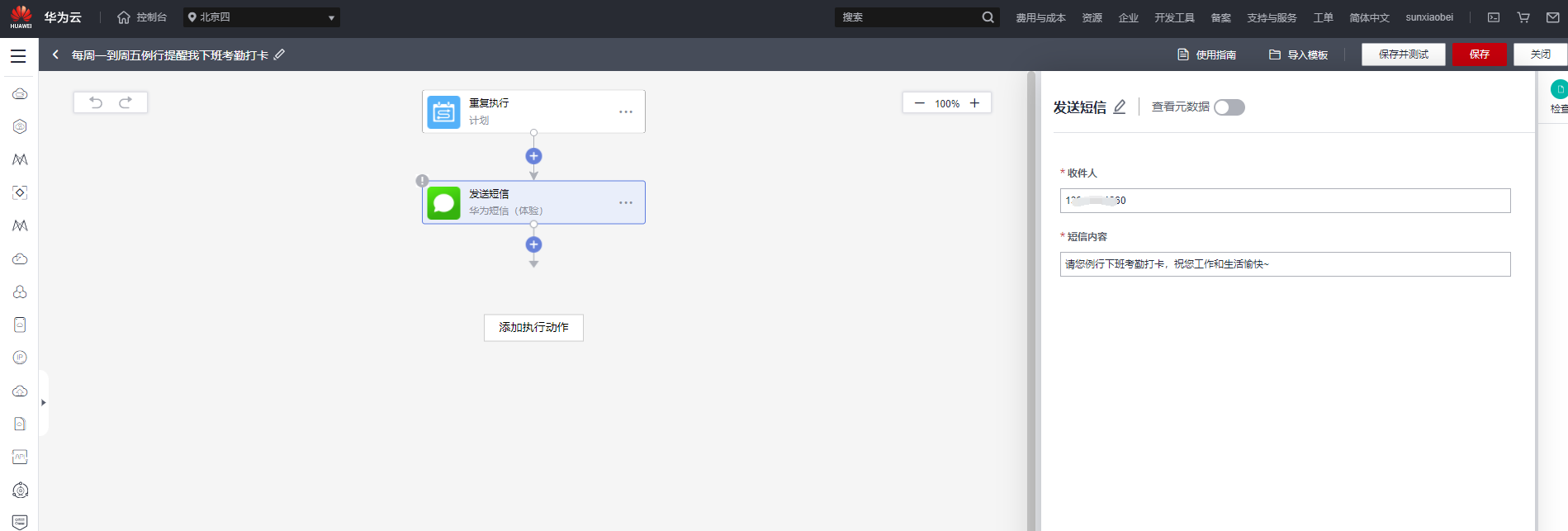Viewport: 1568px width, 531px height.
Task: Click the 关闭 button
Action: (1541, 55)
